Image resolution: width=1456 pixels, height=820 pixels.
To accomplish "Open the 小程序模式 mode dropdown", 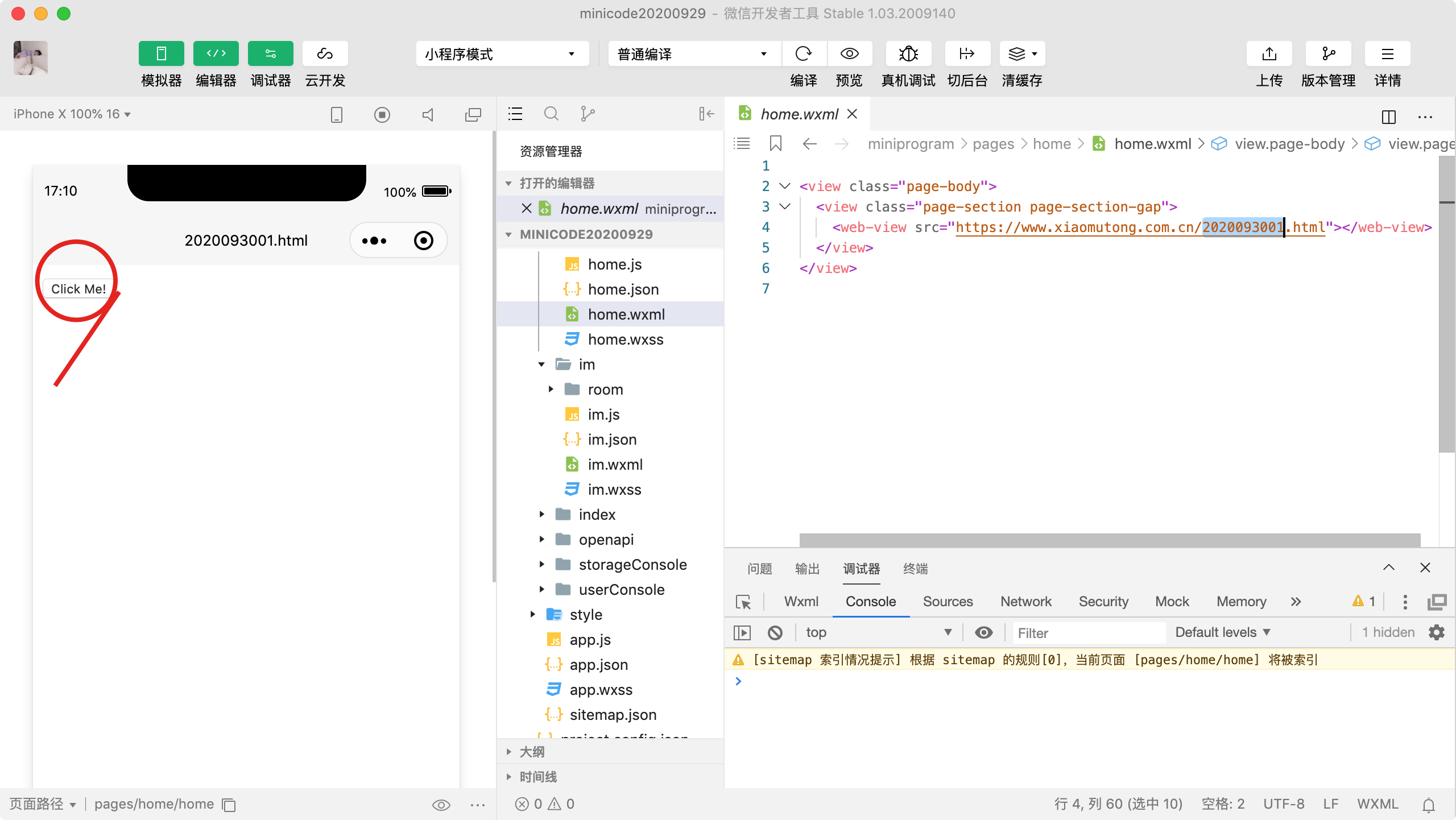I will tap(502, 54).
